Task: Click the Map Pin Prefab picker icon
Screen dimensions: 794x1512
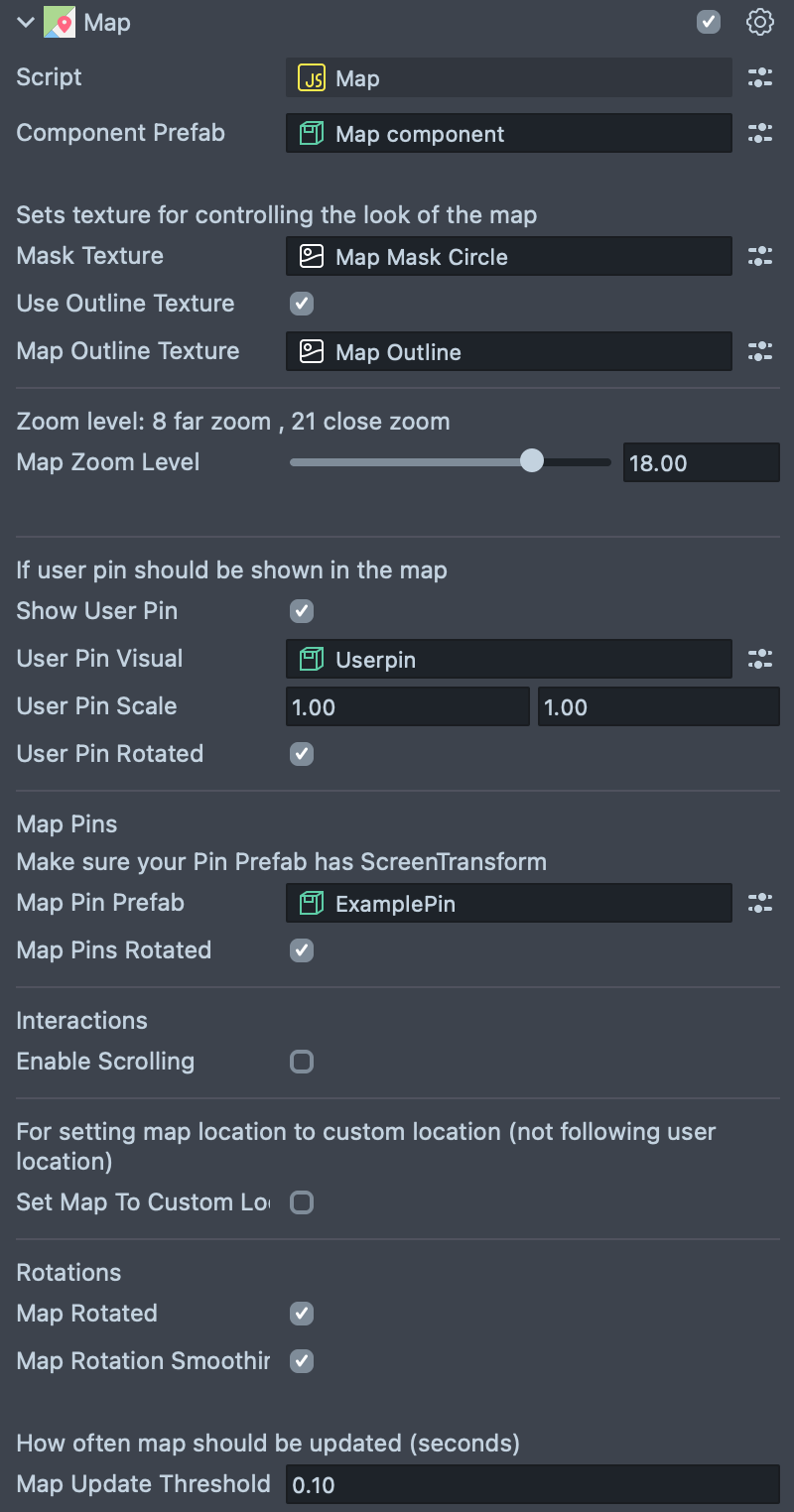Action: pos(759,903)
